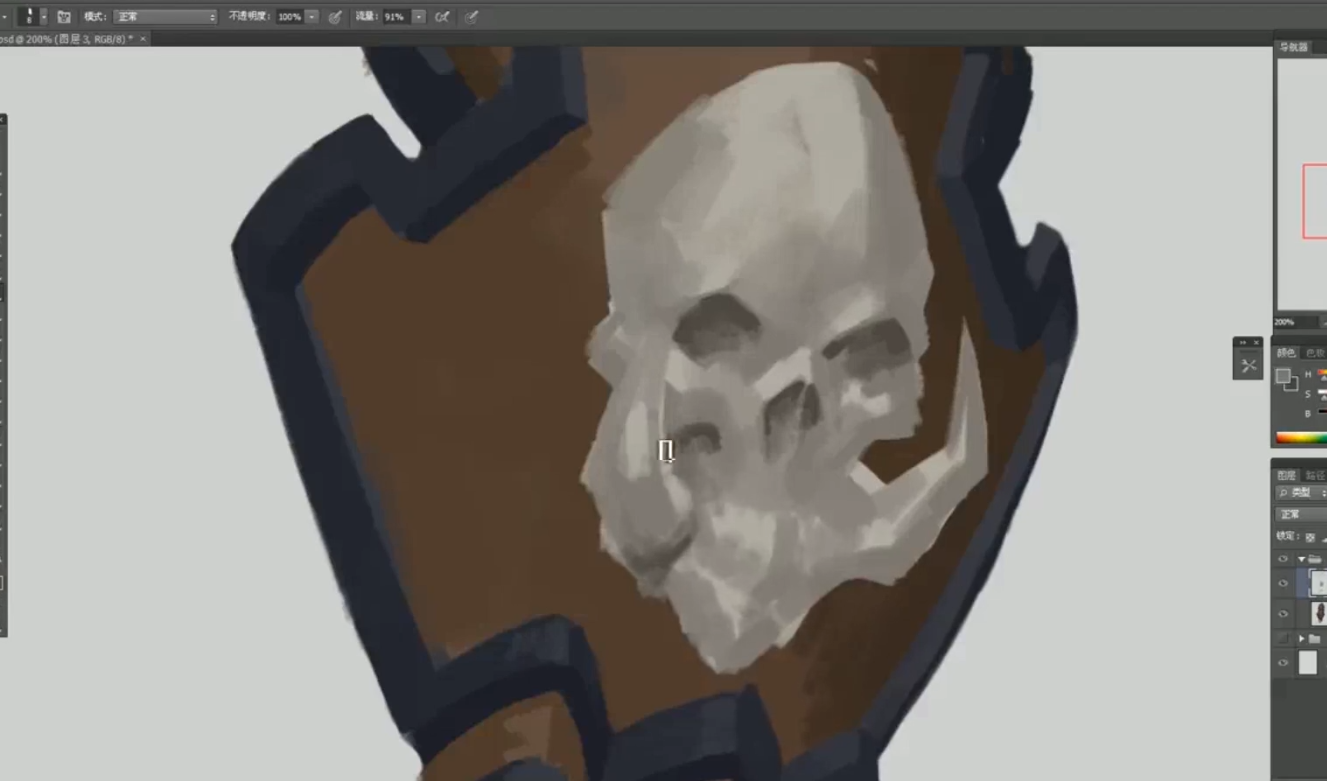Select the dark shield layer thumbnail
Screen dimensions: 1327x781
point(1318,613)
